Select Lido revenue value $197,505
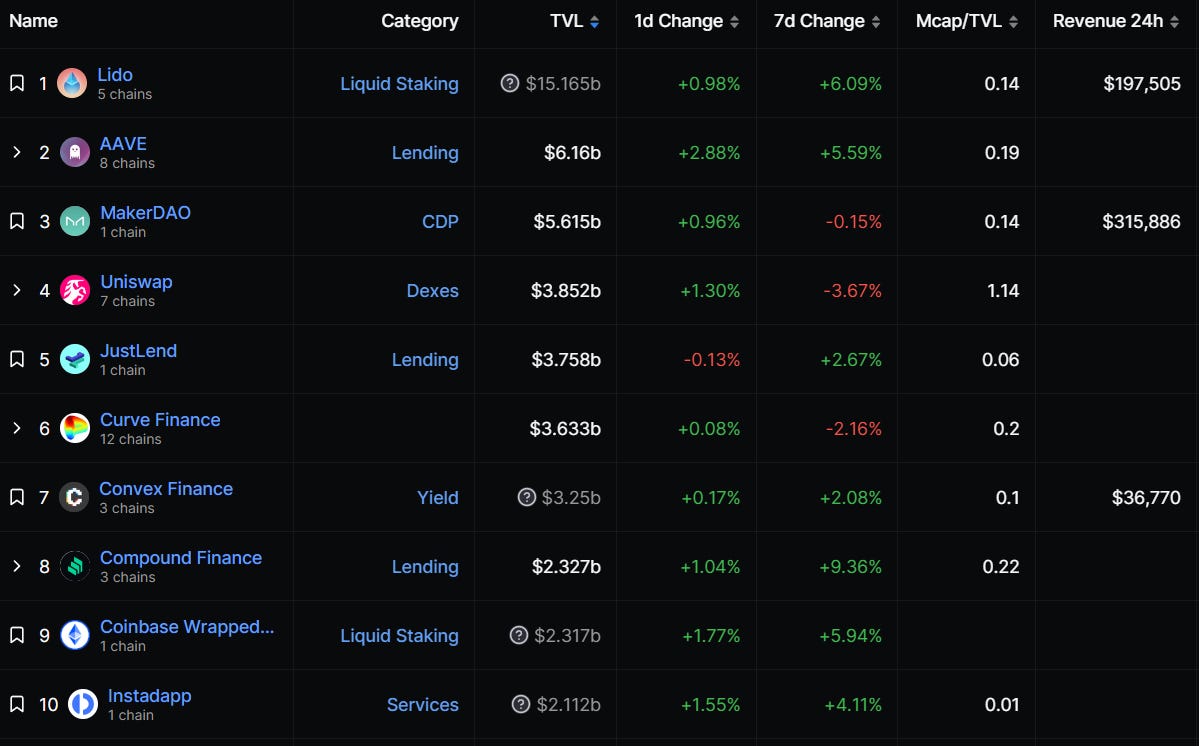This screenshot has width=1199, height=746. tap(1142, 83)
